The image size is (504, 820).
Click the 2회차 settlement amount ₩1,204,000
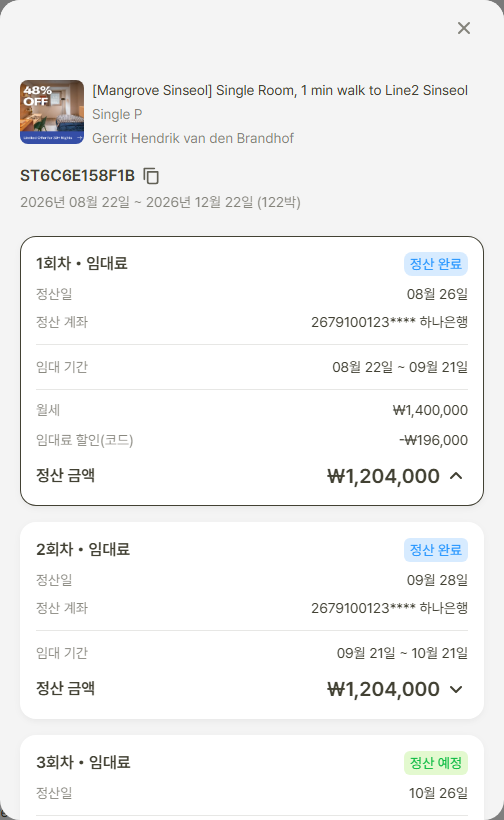point(383,689)
